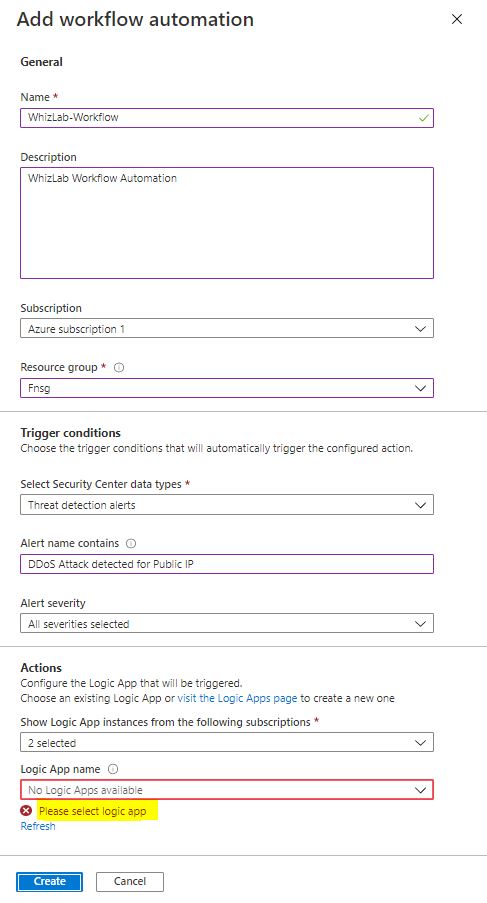Expand the Resource group dropdown showing Fnsg
The height and width of the screenshot is (903, 487).
click(x=227, y=388)
